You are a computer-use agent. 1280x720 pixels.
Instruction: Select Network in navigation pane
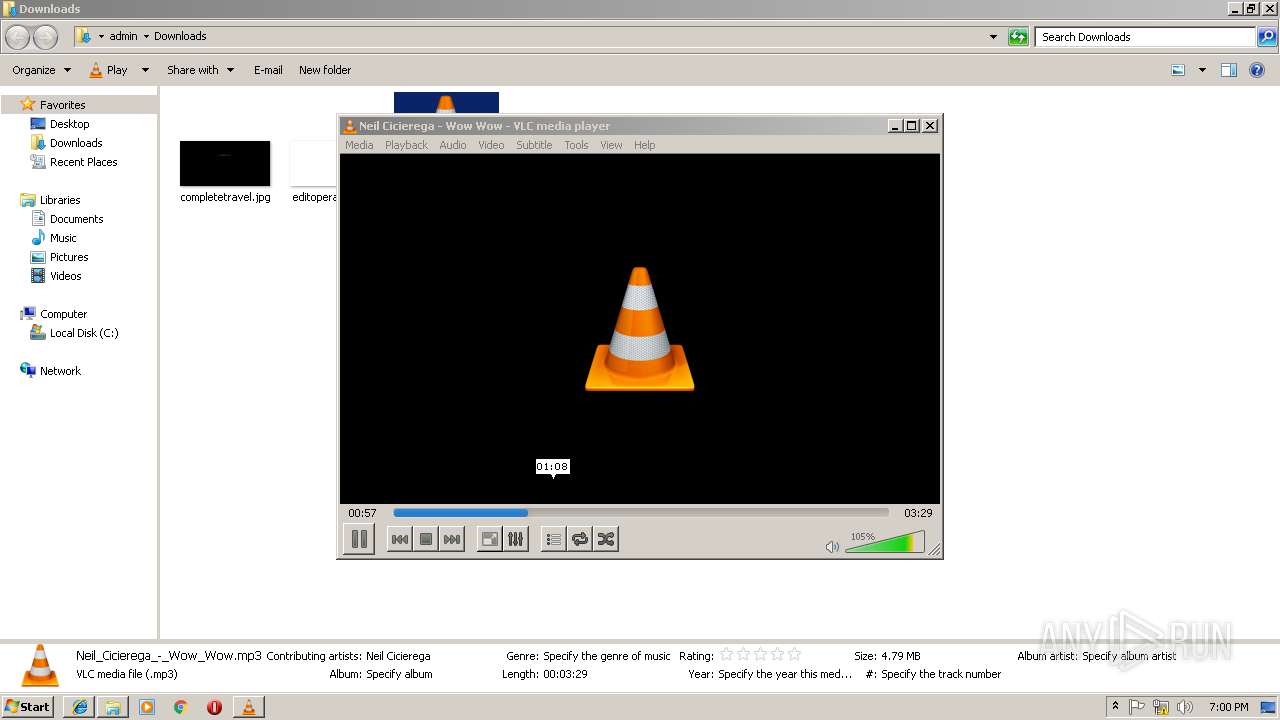click(60, 371)
